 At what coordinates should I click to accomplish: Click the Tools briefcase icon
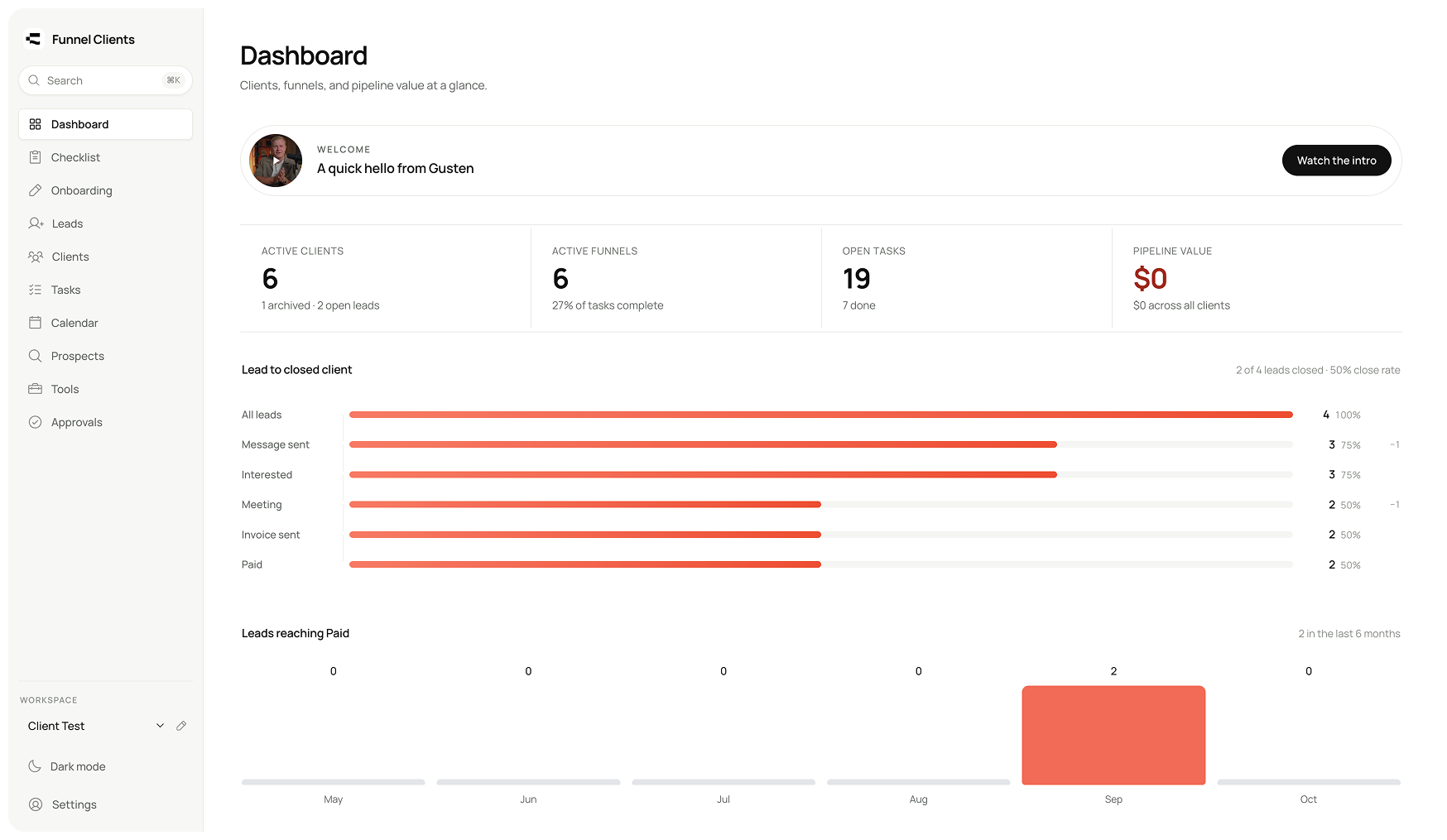pos(35,389)
